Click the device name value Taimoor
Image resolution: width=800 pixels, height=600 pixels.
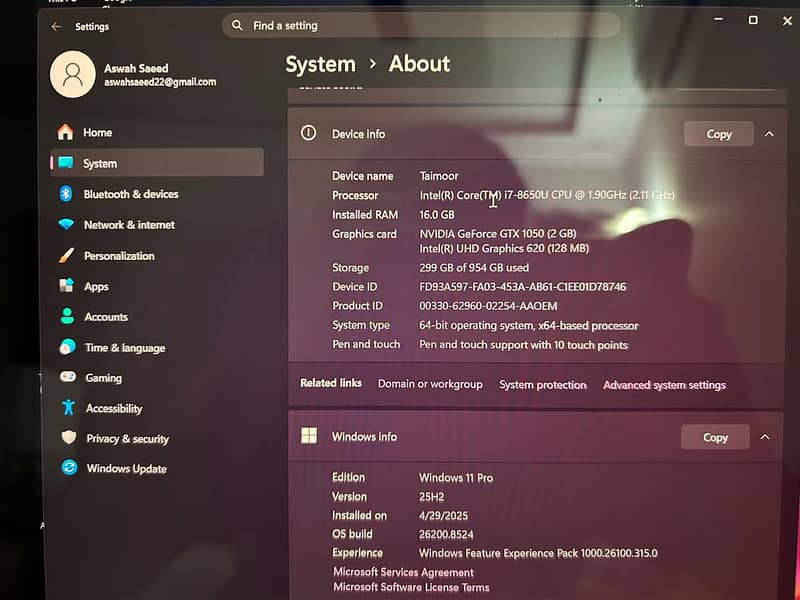pyautogui.click(x=439, y=176)
